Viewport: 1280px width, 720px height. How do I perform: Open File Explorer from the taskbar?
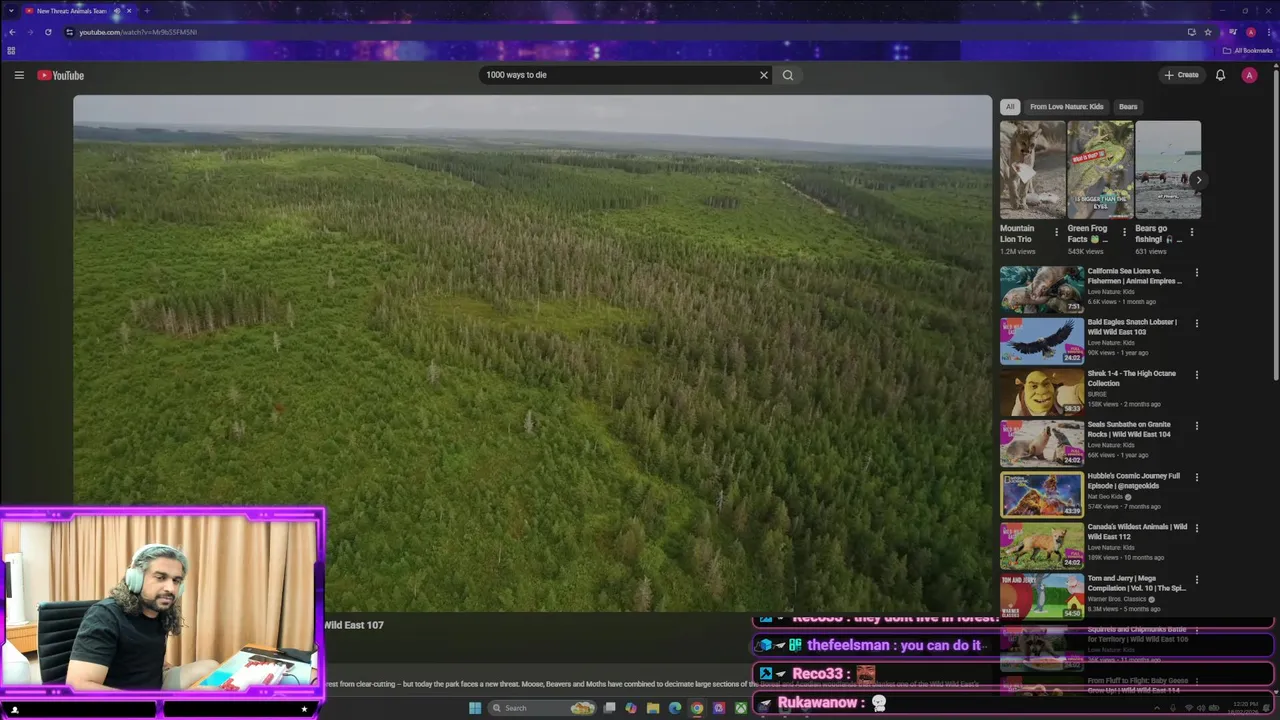(653, 708)
